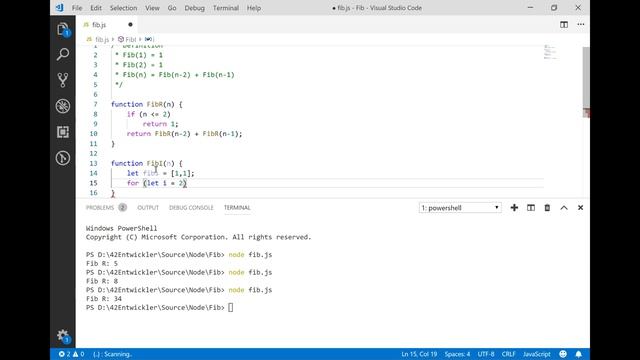Click the Scanning status item
Screen dimensions: 640x360
(112, 354)
